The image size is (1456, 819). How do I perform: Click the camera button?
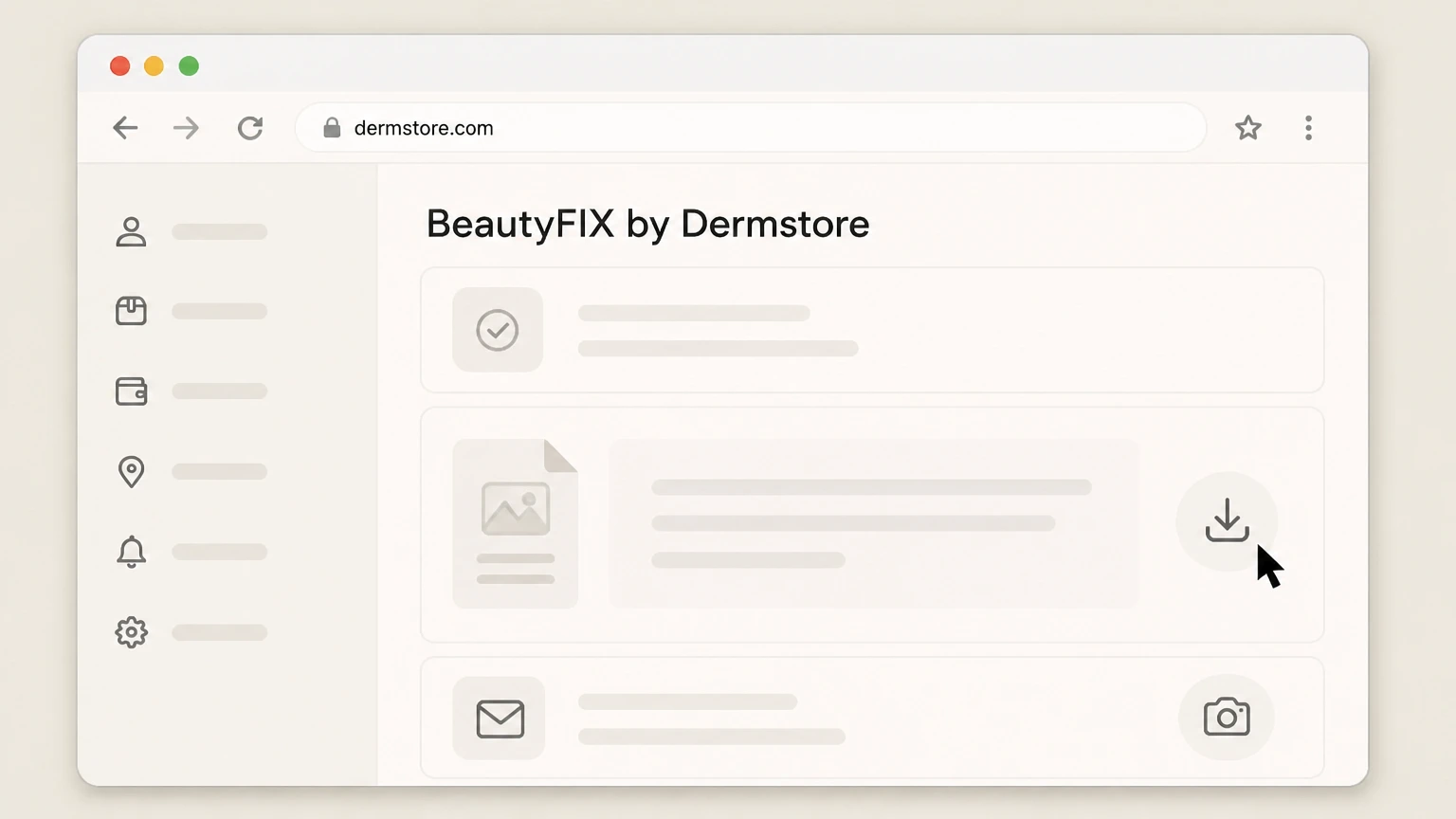tap(1227, 717)
